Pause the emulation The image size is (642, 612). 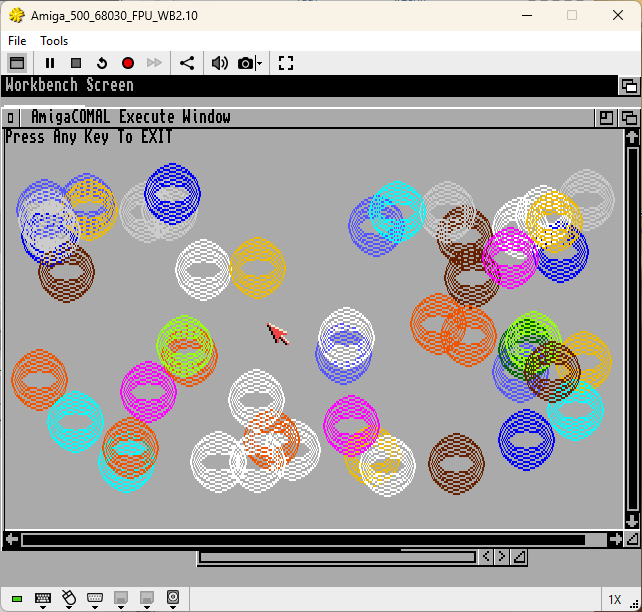coord(50,63)
